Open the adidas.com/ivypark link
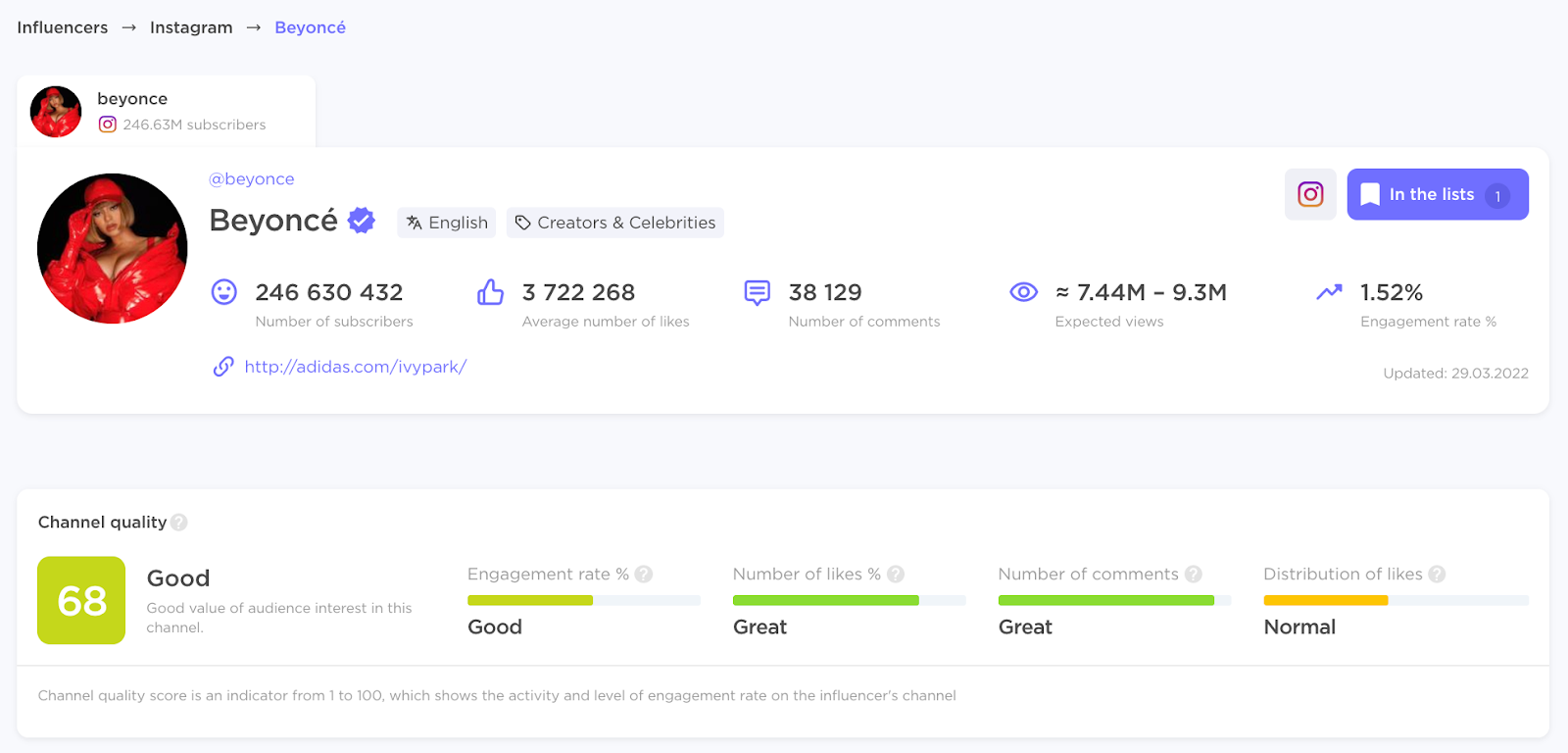The width and height of the screenshot is (1568, 753). [356, 367]
